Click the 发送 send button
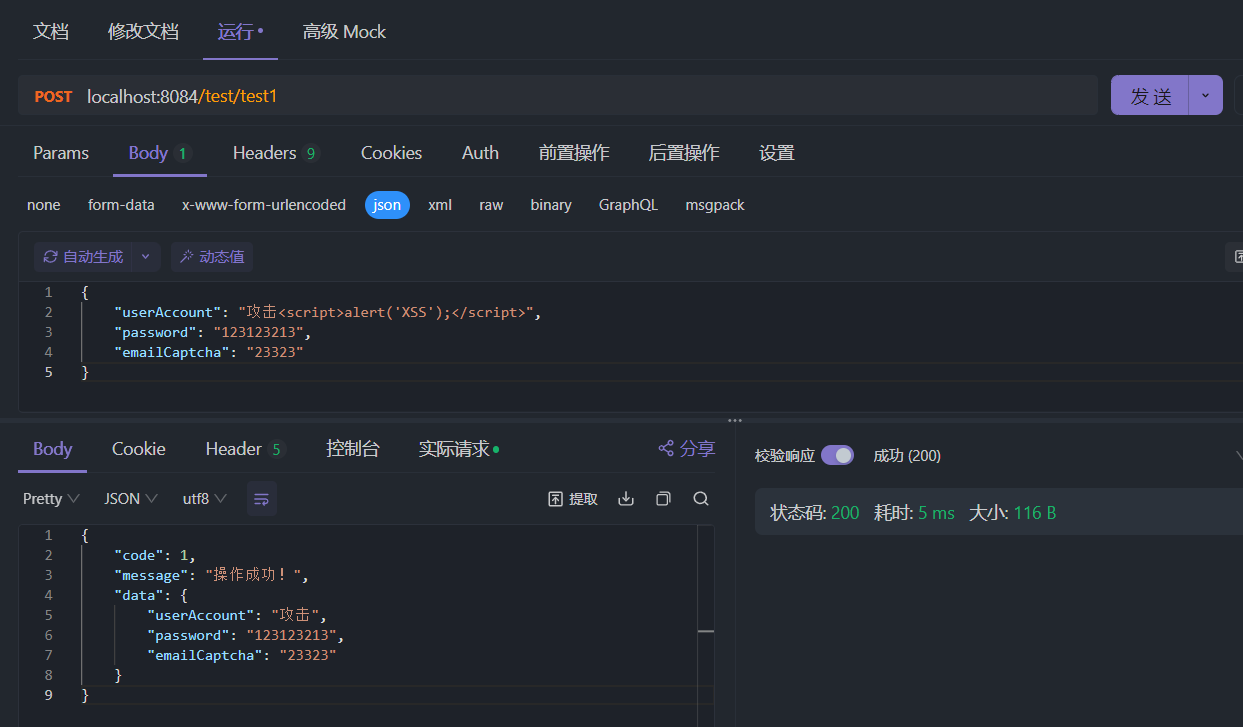The width and height of the screenshot is (1243, 727). point(1150,95)
